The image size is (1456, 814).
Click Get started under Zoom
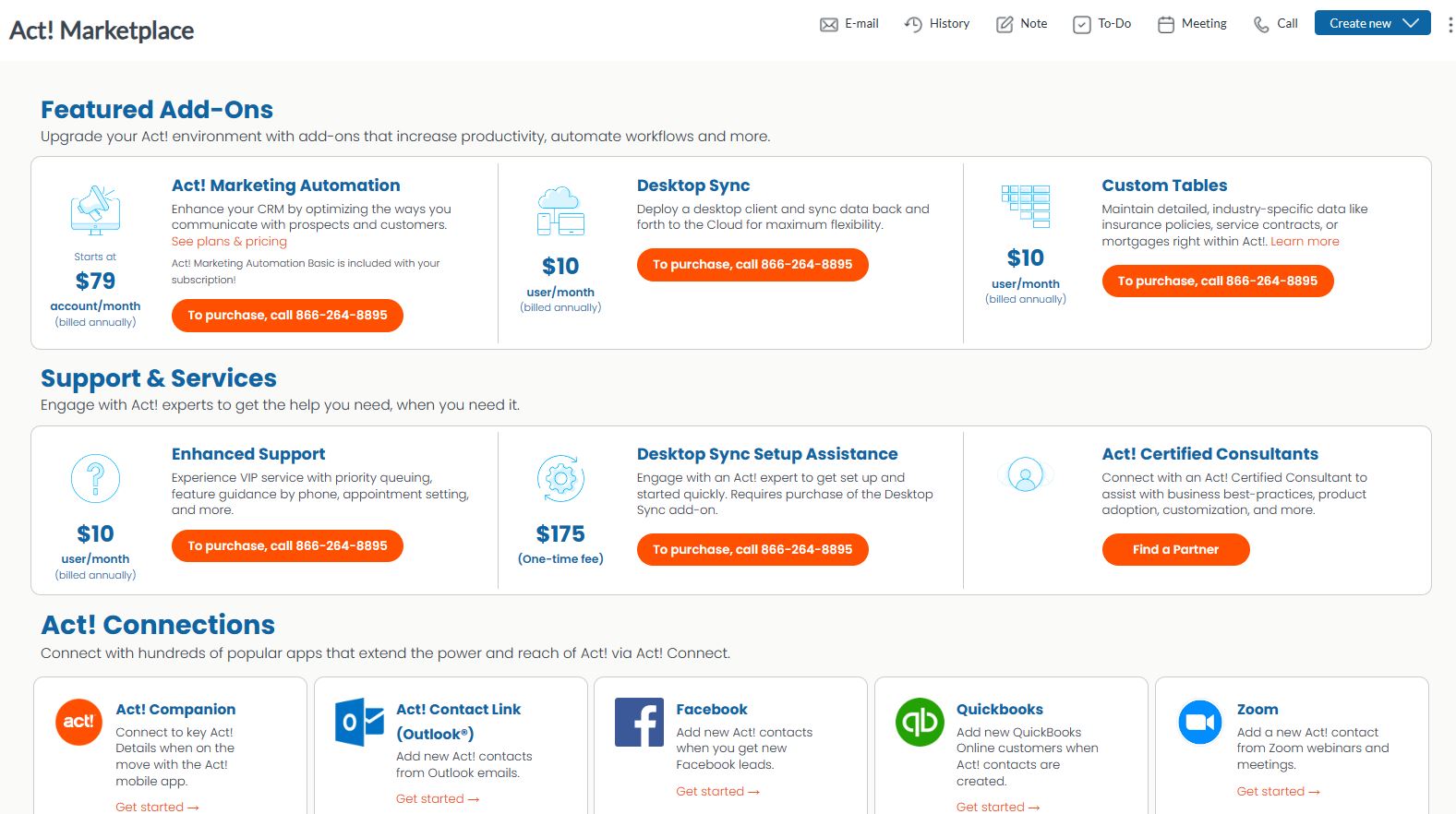[x=1279, y=792]
